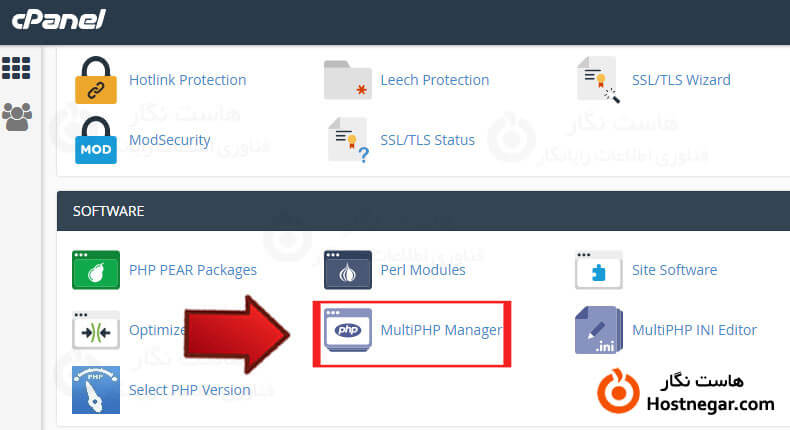
Task: Open the ModSecurity MOD padlock icon
Action: (96, 140)
